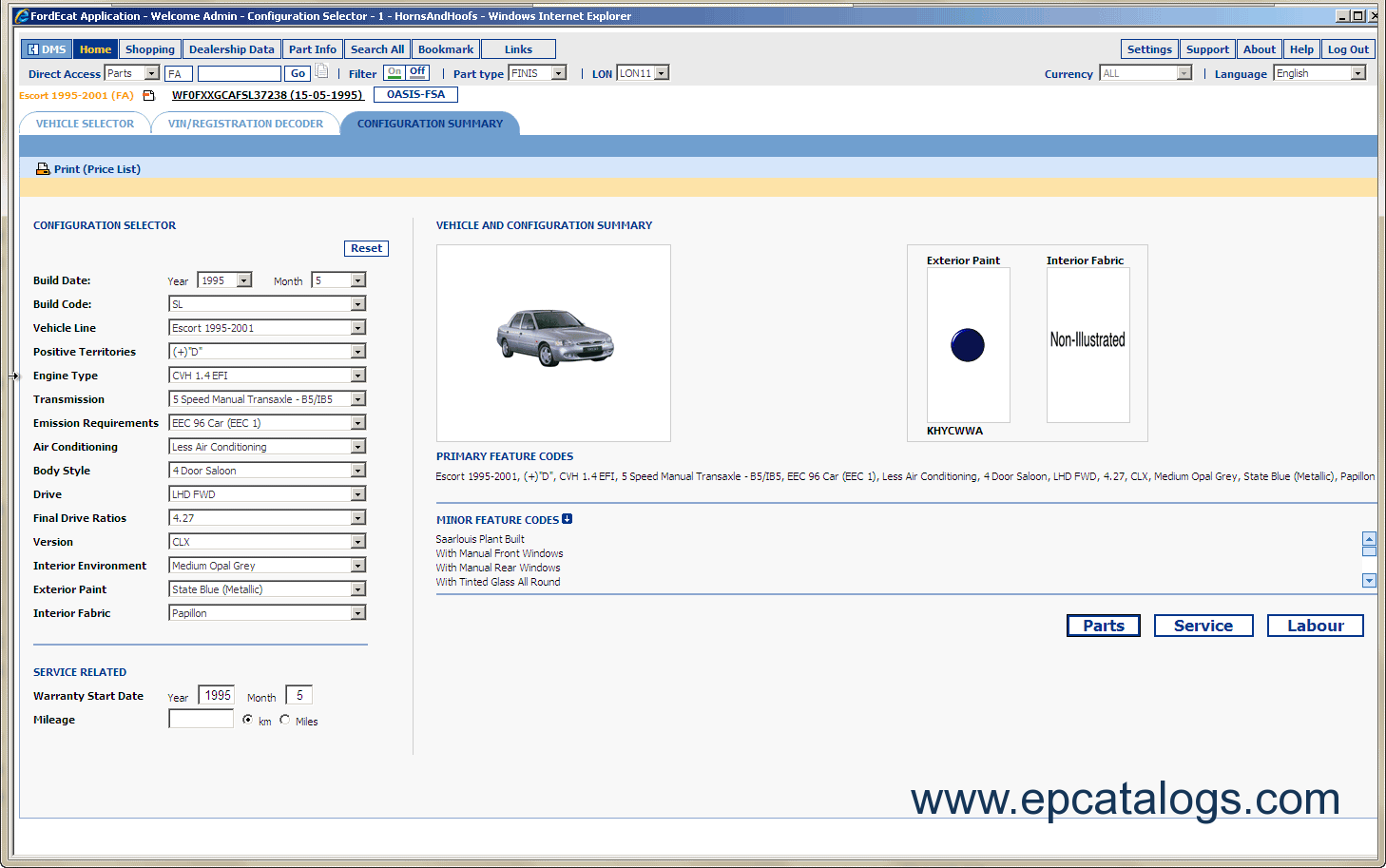
Task: Switch to the Vehicle Selector tab
Action: click(x=85, y=123)
